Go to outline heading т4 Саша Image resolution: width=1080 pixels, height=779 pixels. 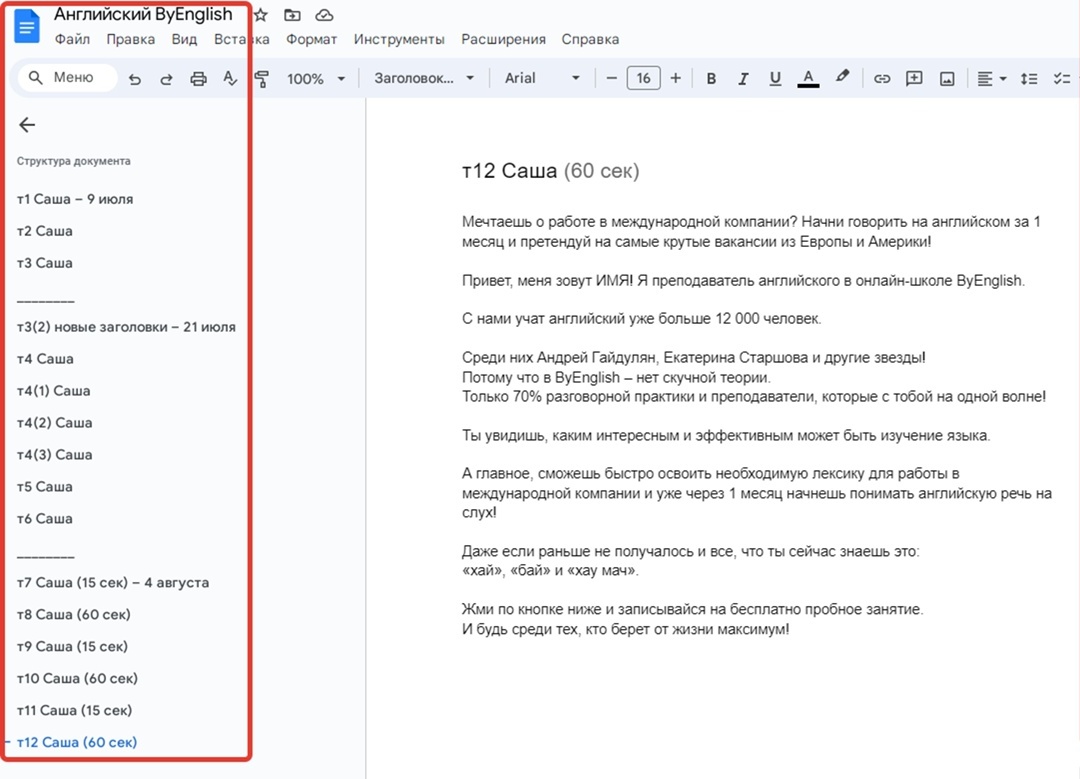(x=45, y=358)
